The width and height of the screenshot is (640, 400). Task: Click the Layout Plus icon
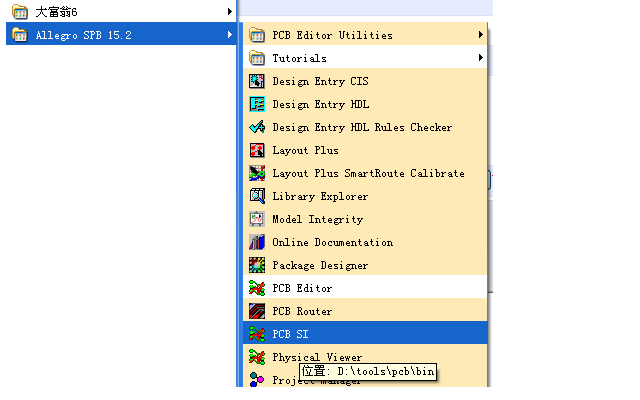point(257,150)
